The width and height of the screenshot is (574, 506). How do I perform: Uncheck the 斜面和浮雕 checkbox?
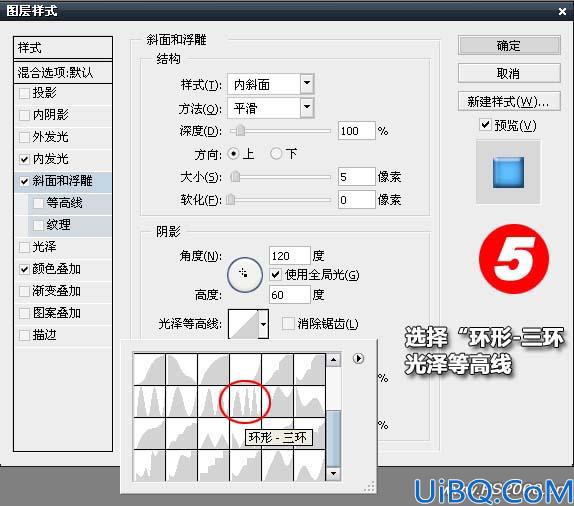click(x=24, y=181)
